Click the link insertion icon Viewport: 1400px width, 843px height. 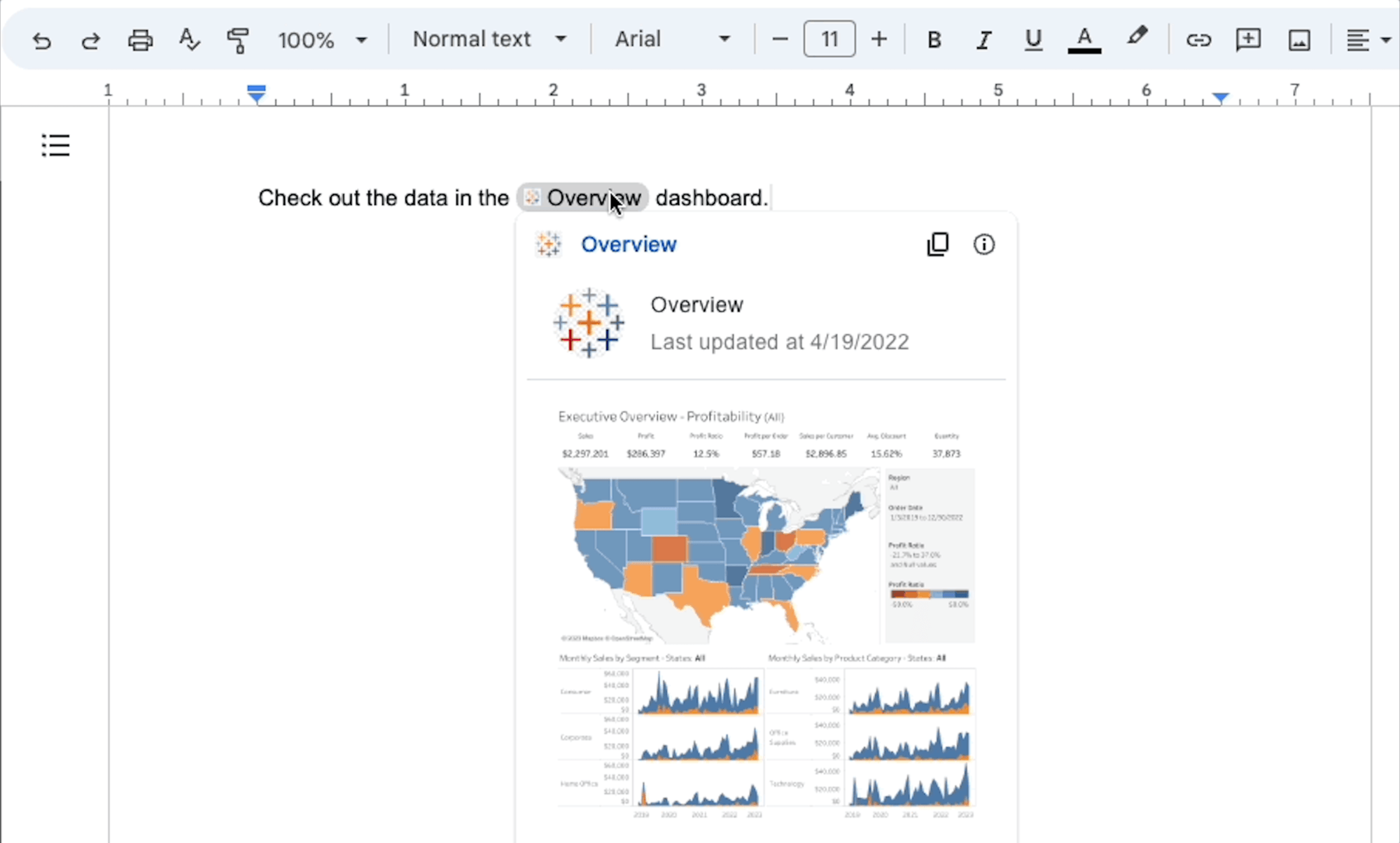coord(1196,39)
